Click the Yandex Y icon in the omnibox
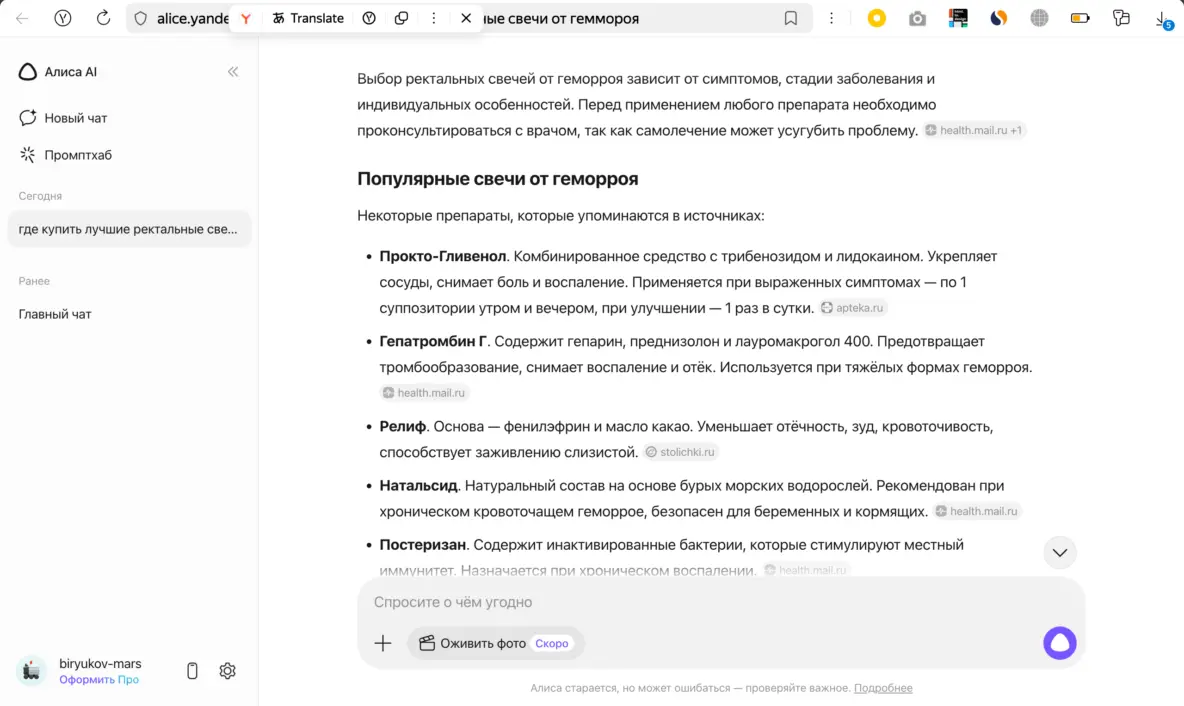The height and width of the screenshot is (706, 1184). [x=244, y=18]
